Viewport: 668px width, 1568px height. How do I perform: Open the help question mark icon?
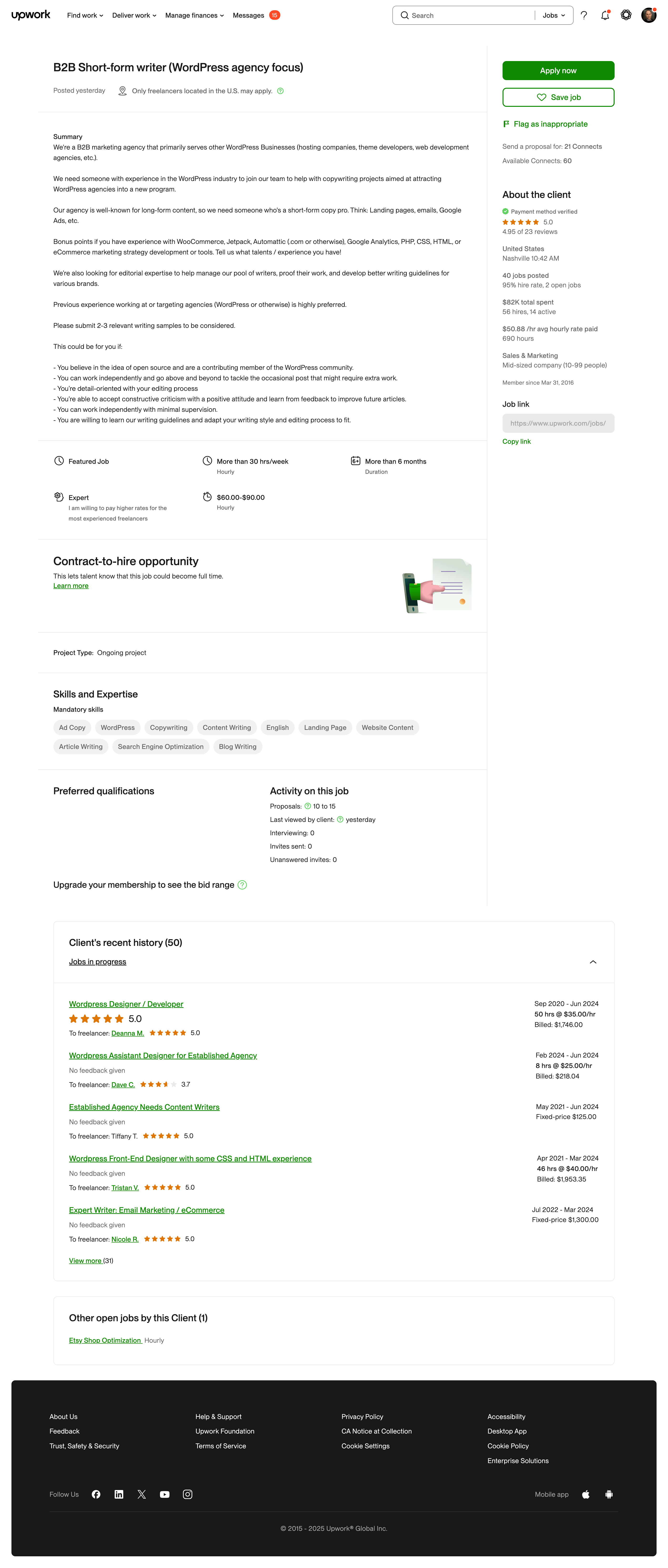[583, 15]
